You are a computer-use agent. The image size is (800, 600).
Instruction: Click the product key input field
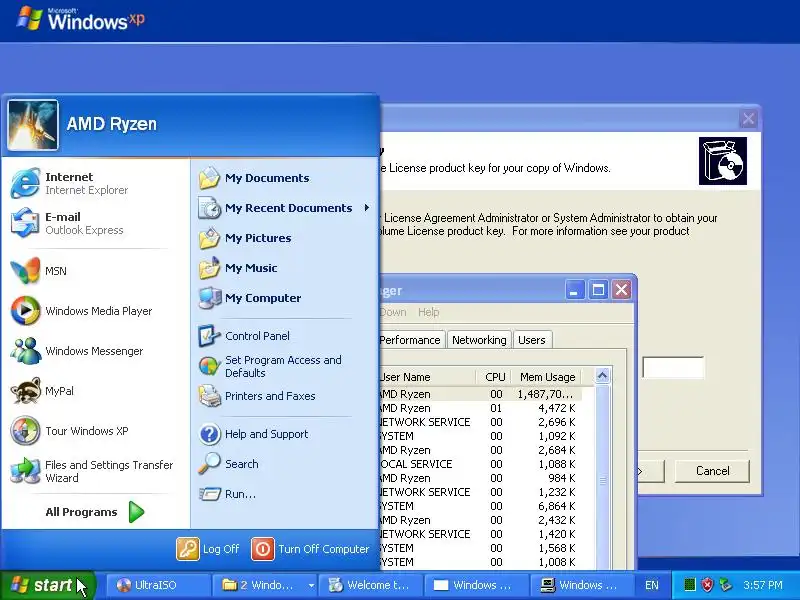coord(673,367)
